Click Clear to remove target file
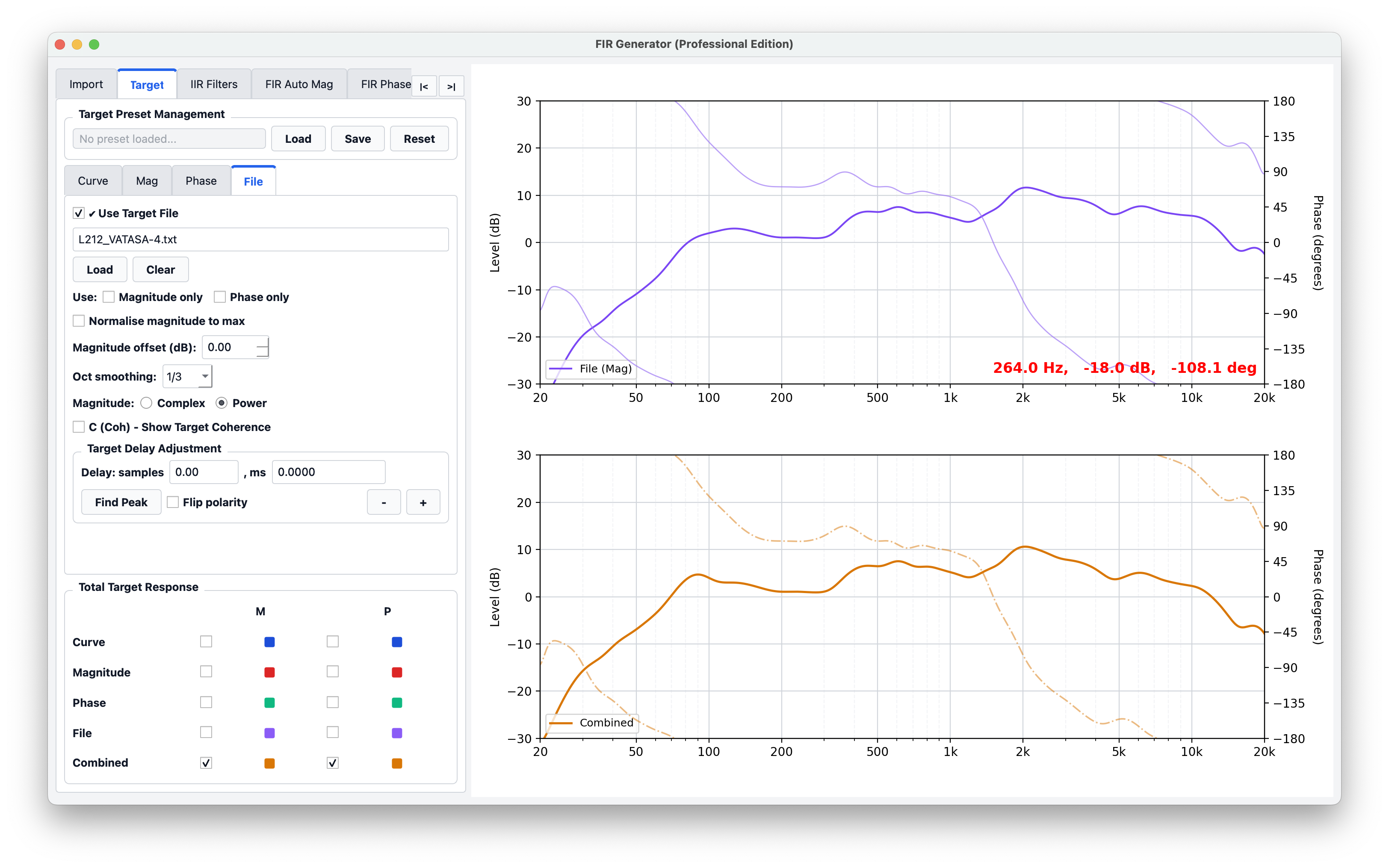The width and height of the screenshot is (1389, 868). (x=160, y=270)
